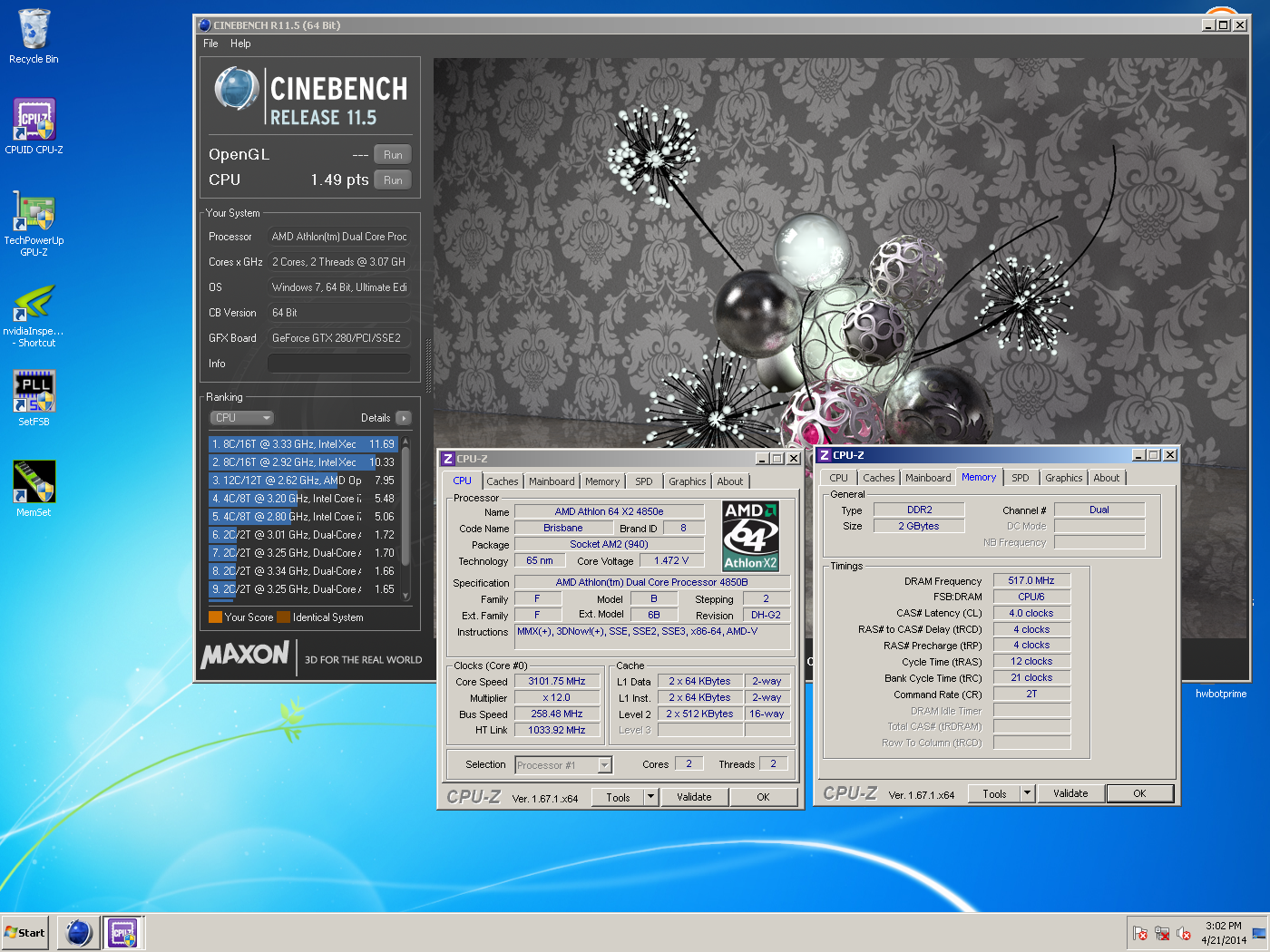This screenshot has height=952, width=1270.
Task: Click the CPU-Z taskbar icon
Action: pos(122,932)
